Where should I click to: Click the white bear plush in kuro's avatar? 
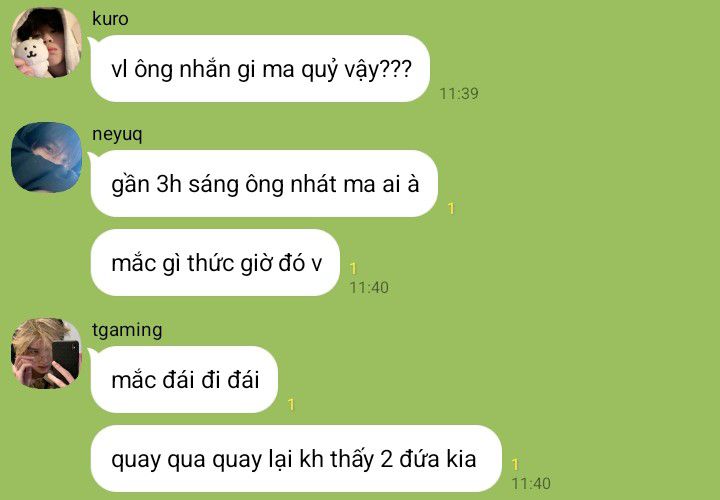pyautogui.click(x=31, y=56)
